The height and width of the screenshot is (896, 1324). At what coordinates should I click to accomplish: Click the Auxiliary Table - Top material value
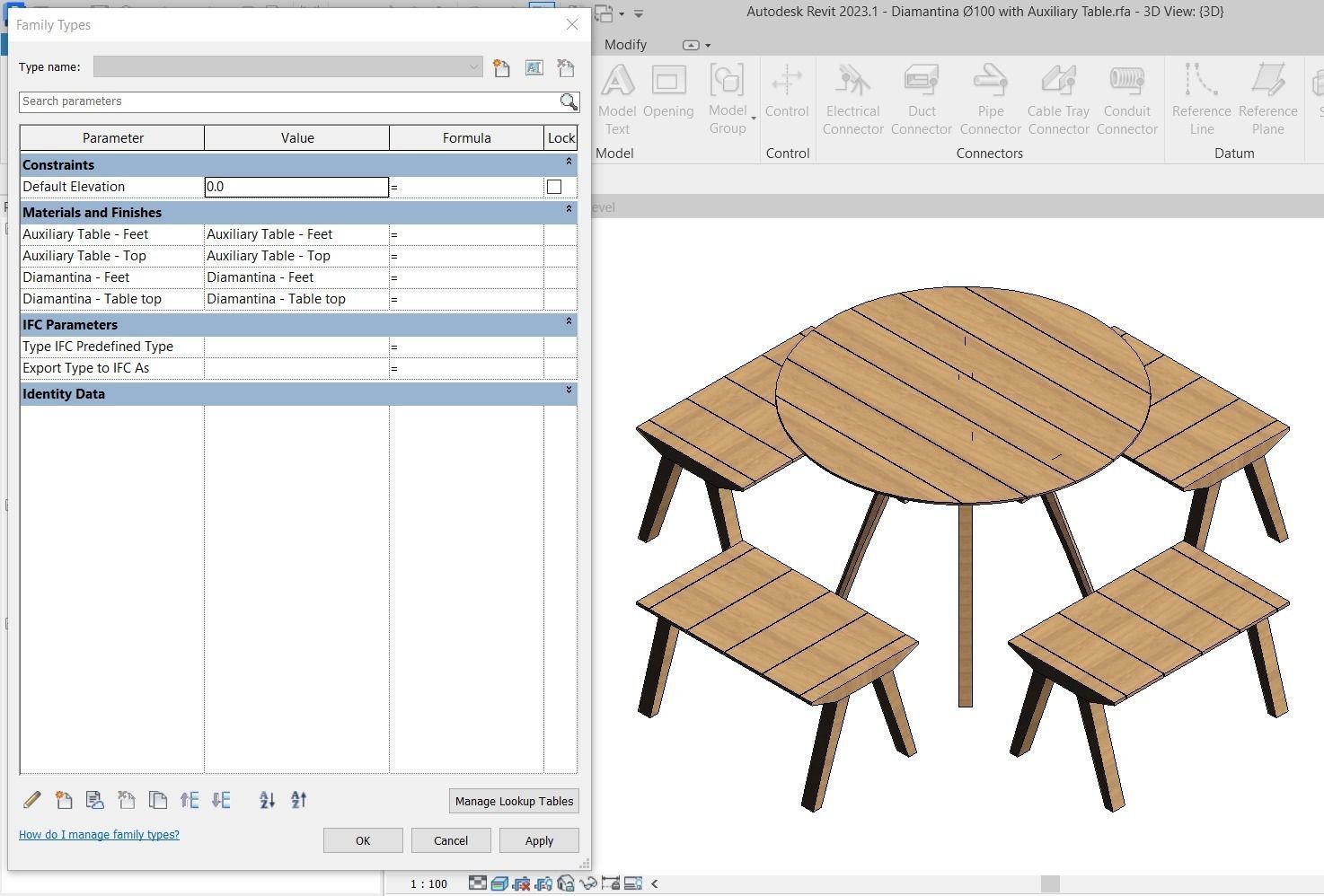tap(296, 256)
